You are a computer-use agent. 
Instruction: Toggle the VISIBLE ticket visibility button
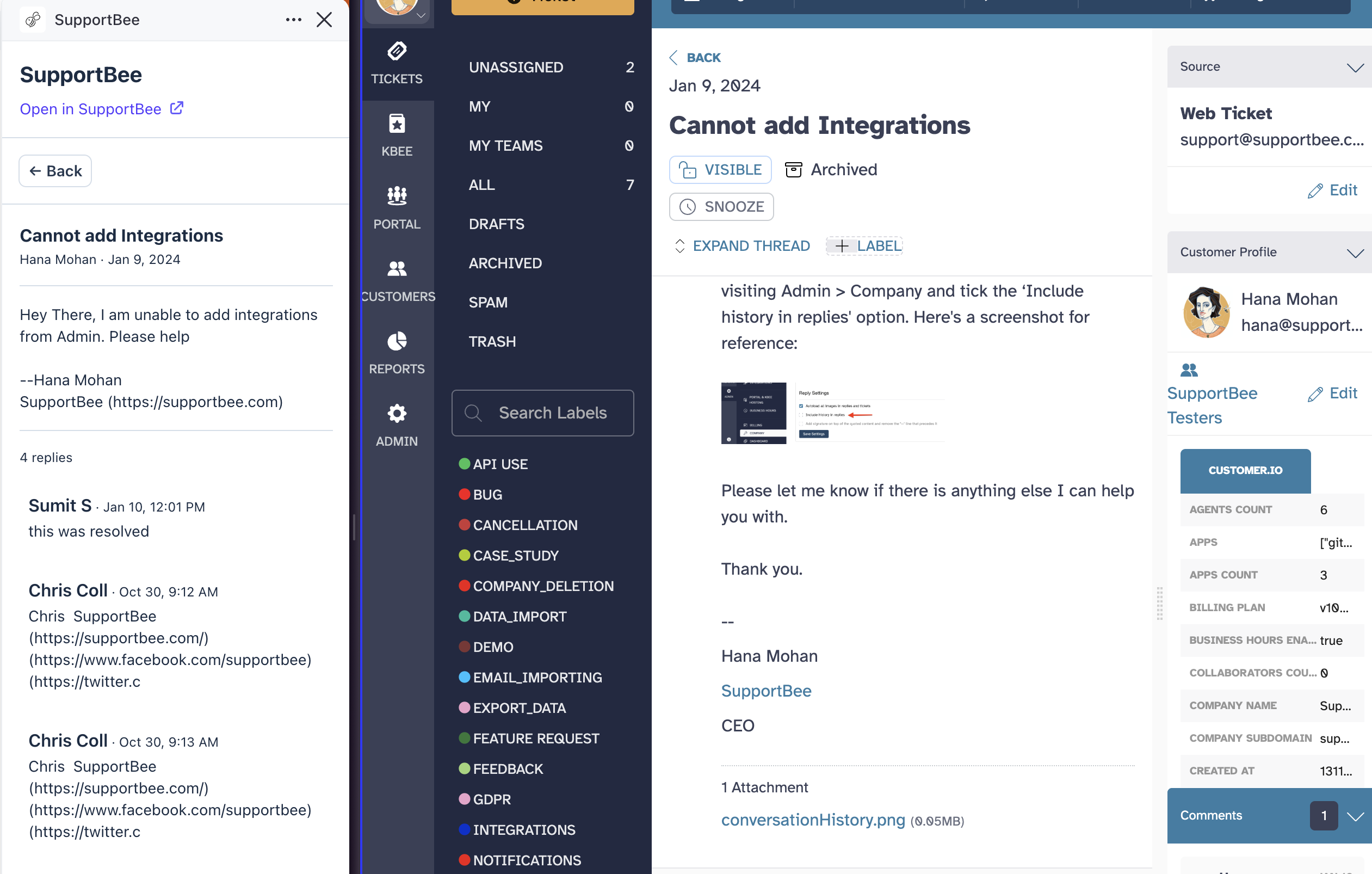(x=720, y=169)
